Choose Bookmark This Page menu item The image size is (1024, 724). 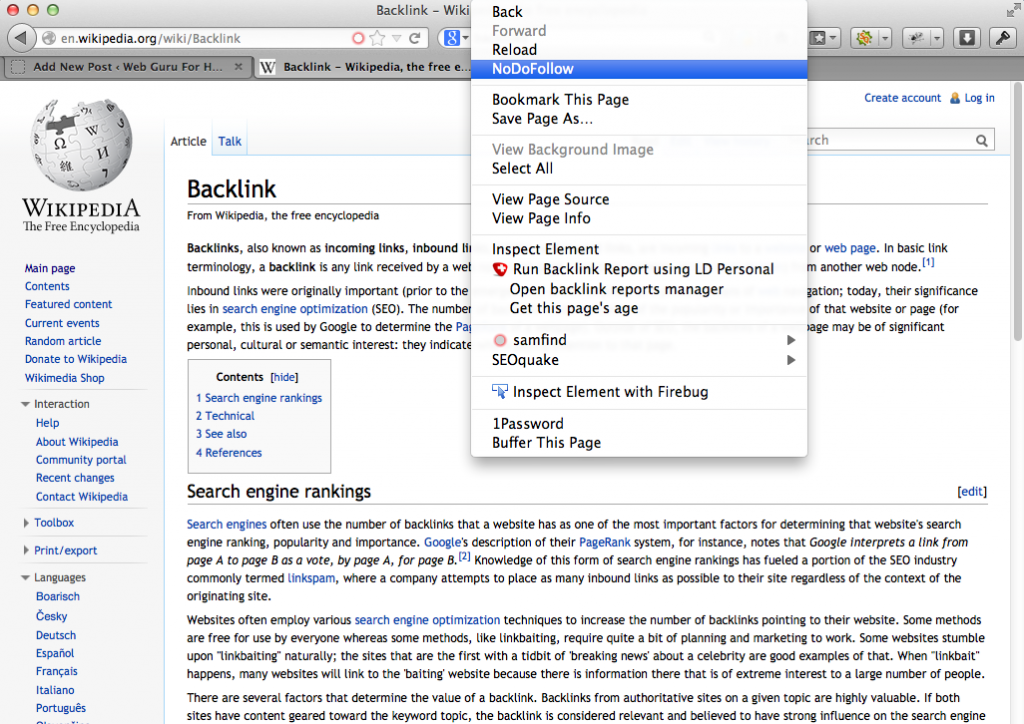pos(639,99)
